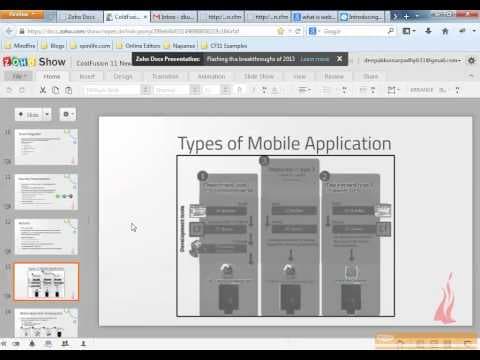Open the Online Editors bookmark folder
Image resolution: width=480 pixels, height=360 pixels.
point(139,45)
